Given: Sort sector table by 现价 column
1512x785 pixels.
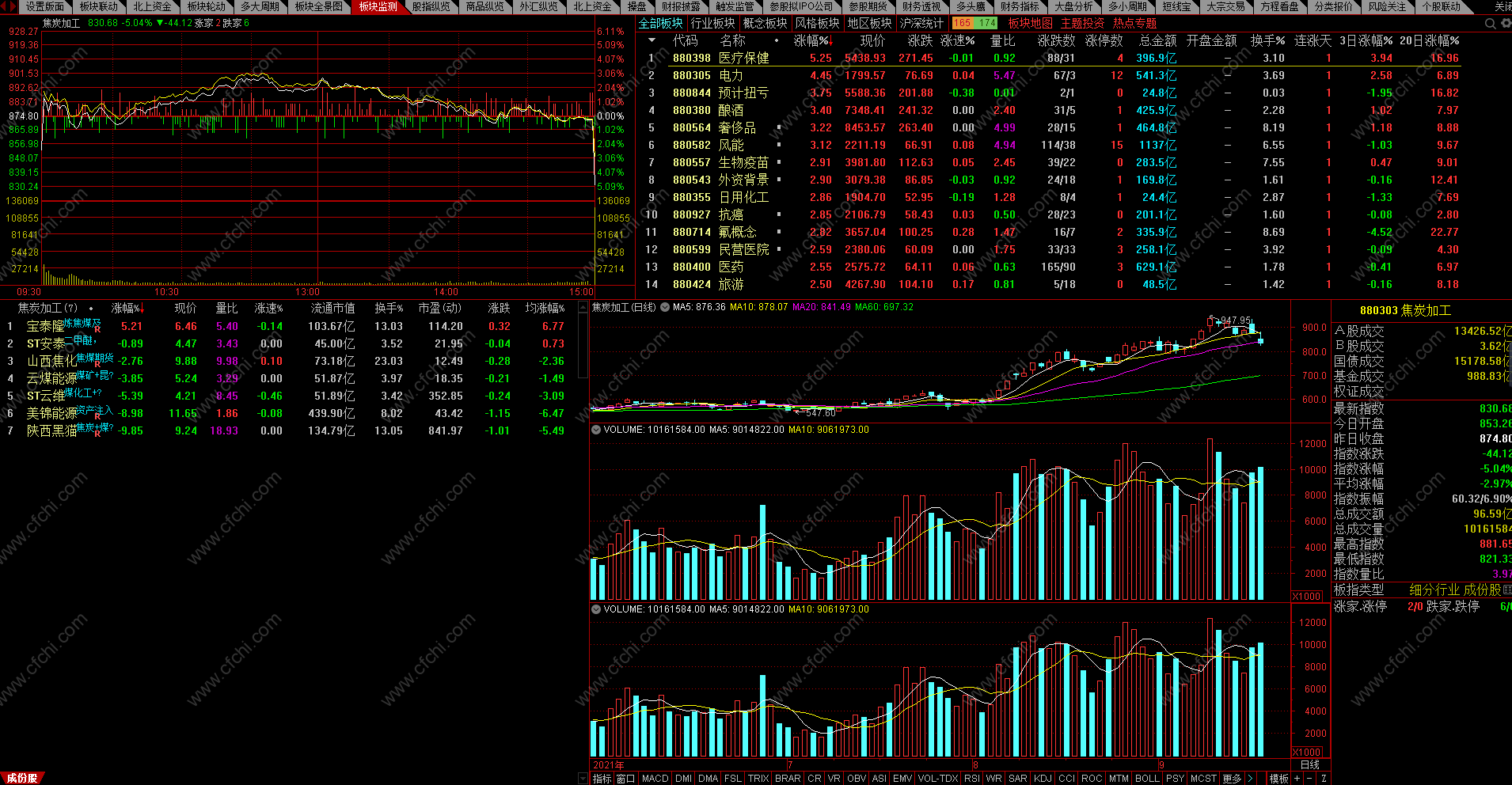Looking at the screenshot, I should [872, 40].
